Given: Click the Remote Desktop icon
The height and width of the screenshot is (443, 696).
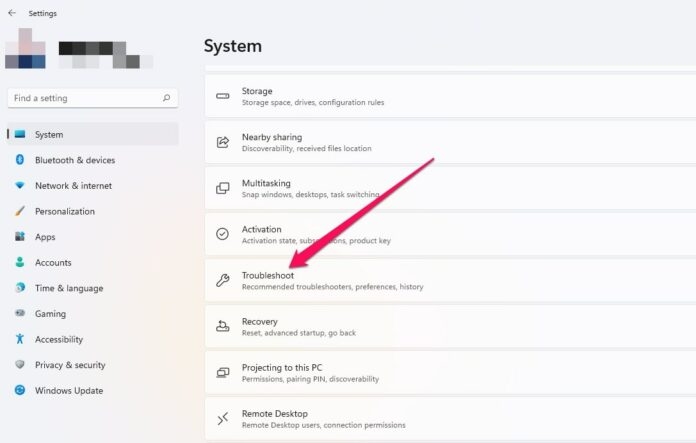Looking at the screenshot, I should (x=223, y=419).
